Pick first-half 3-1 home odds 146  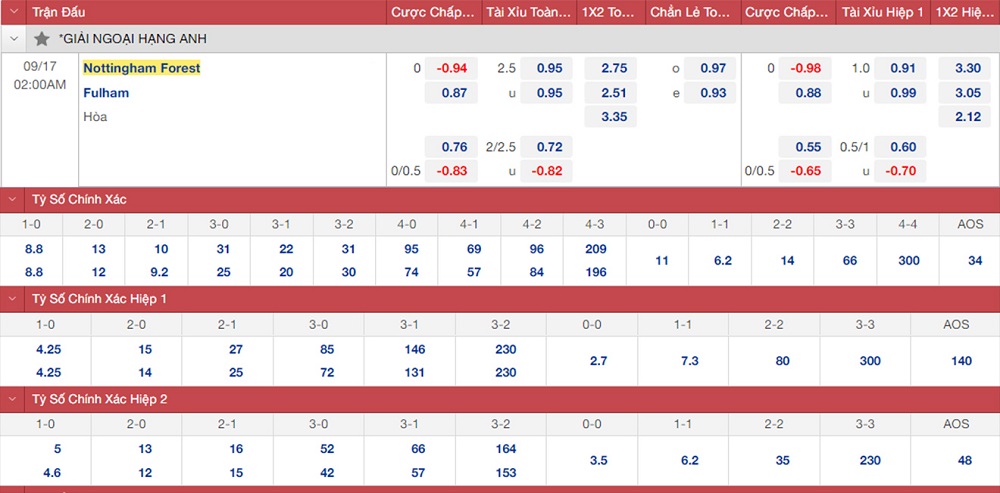click(414, 350)
